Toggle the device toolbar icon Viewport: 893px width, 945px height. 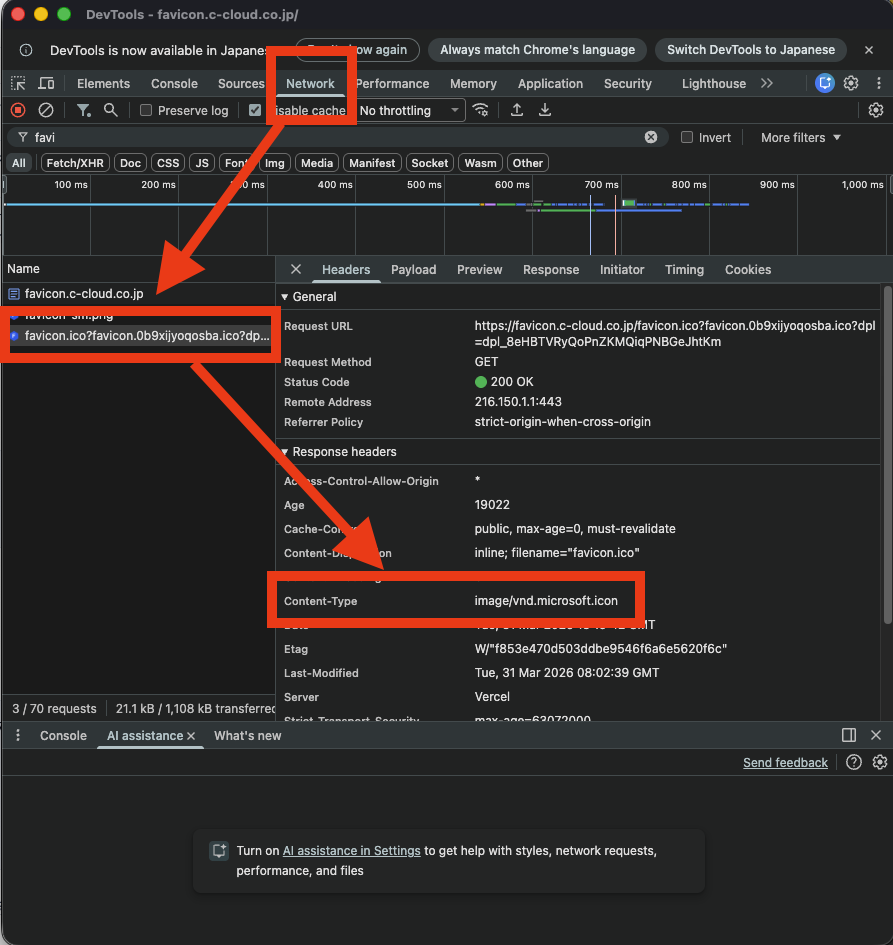[46, 84]
